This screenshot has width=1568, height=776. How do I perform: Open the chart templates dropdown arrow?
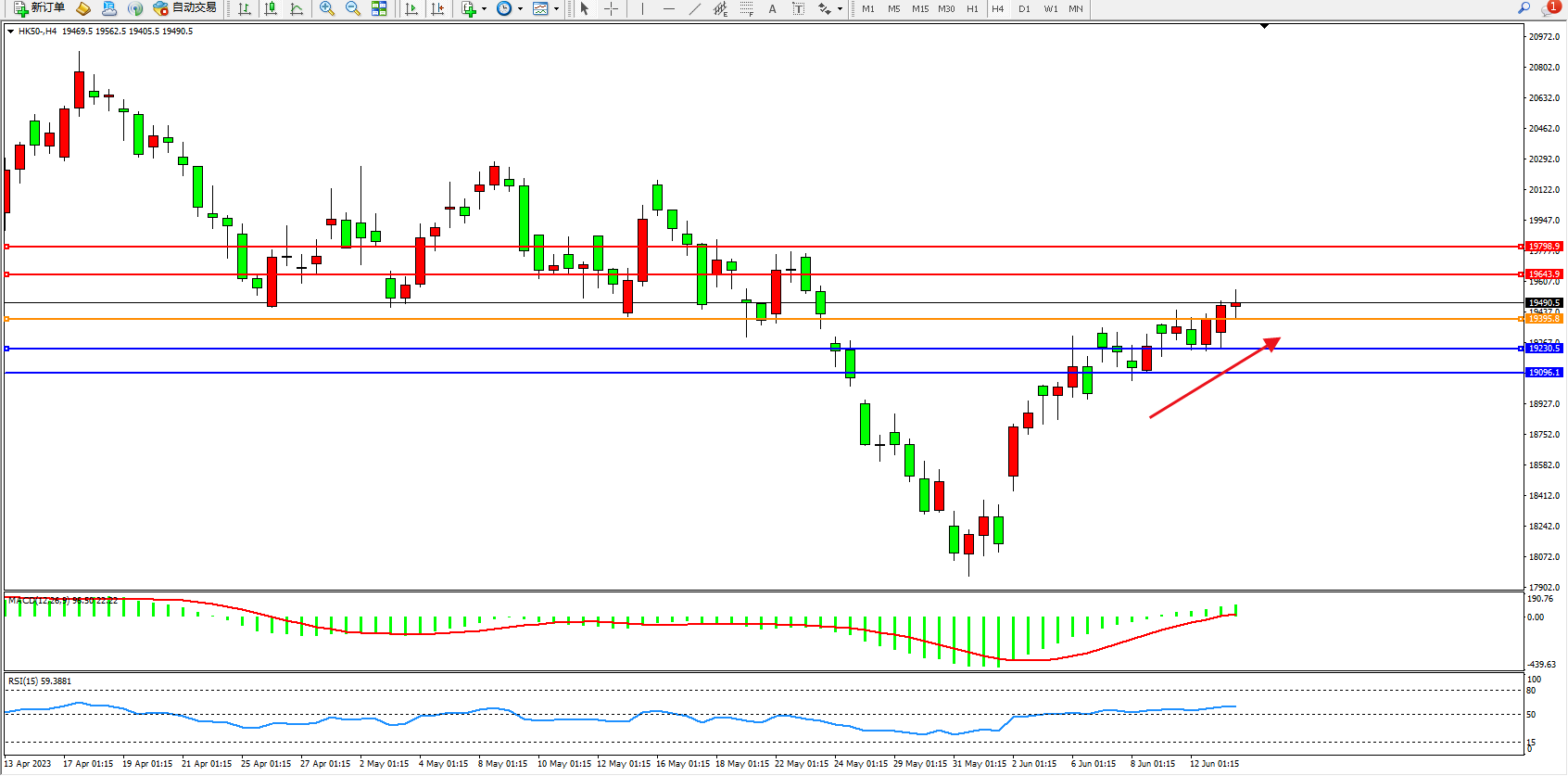556,9
